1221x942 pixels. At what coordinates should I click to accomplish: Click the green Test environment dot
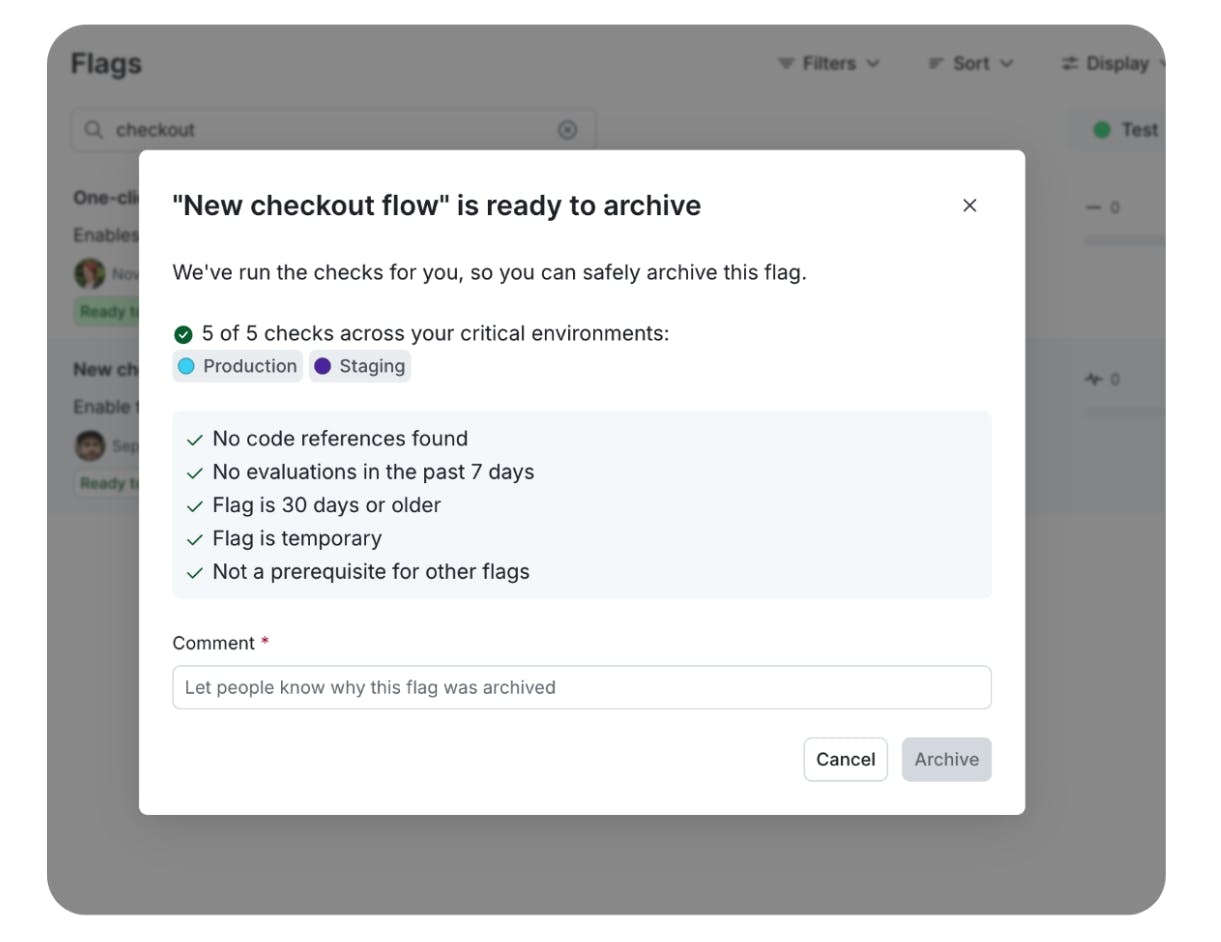pyautogui.click(x=1102, y=130)
